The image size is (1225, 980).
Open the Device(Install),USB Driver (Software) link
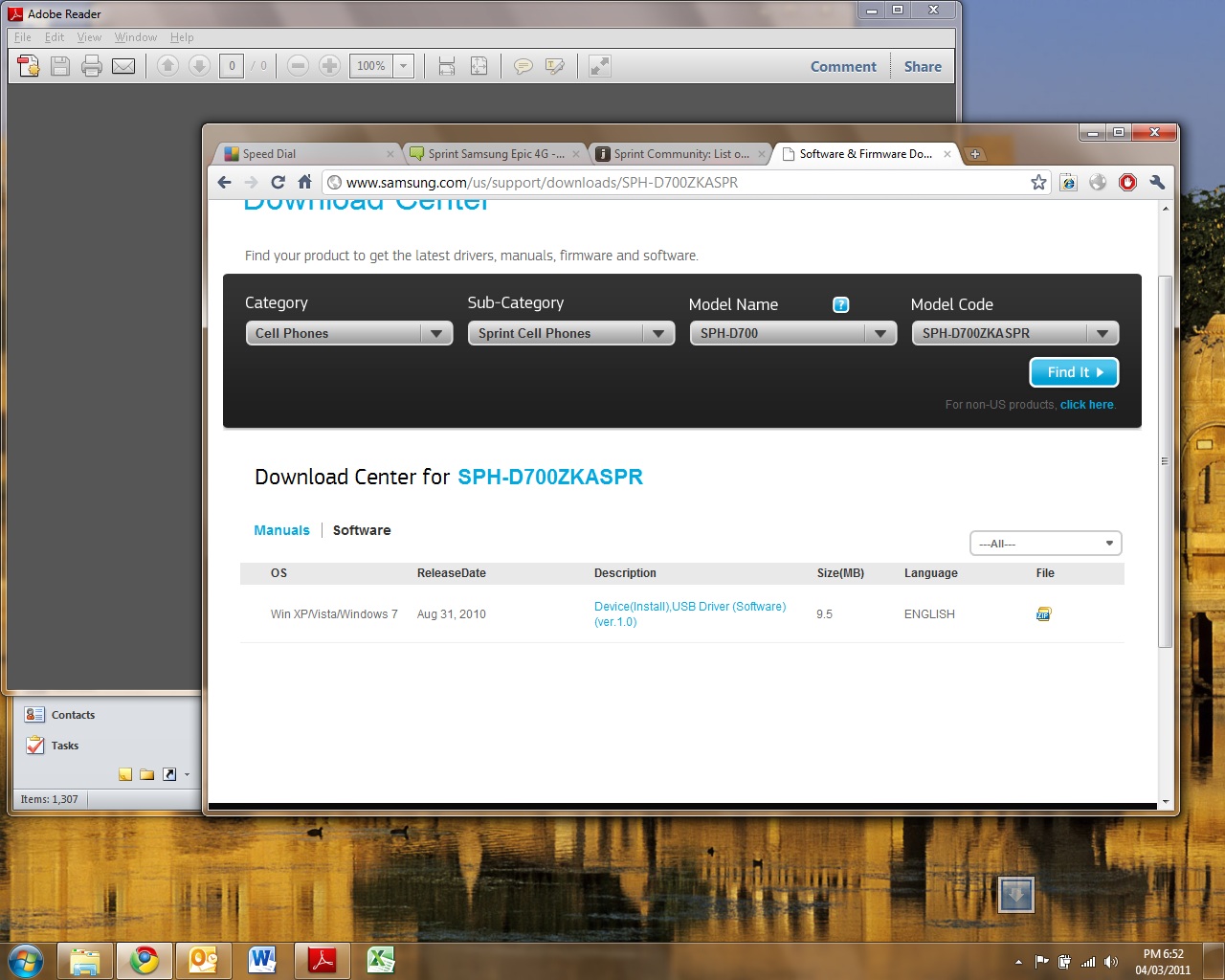(690, 614)
